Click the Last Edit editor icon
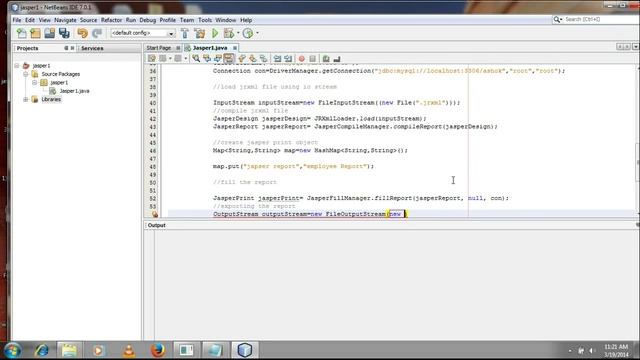Image resolution: width=640 pixels, height=360 pixels. (152, 58)
